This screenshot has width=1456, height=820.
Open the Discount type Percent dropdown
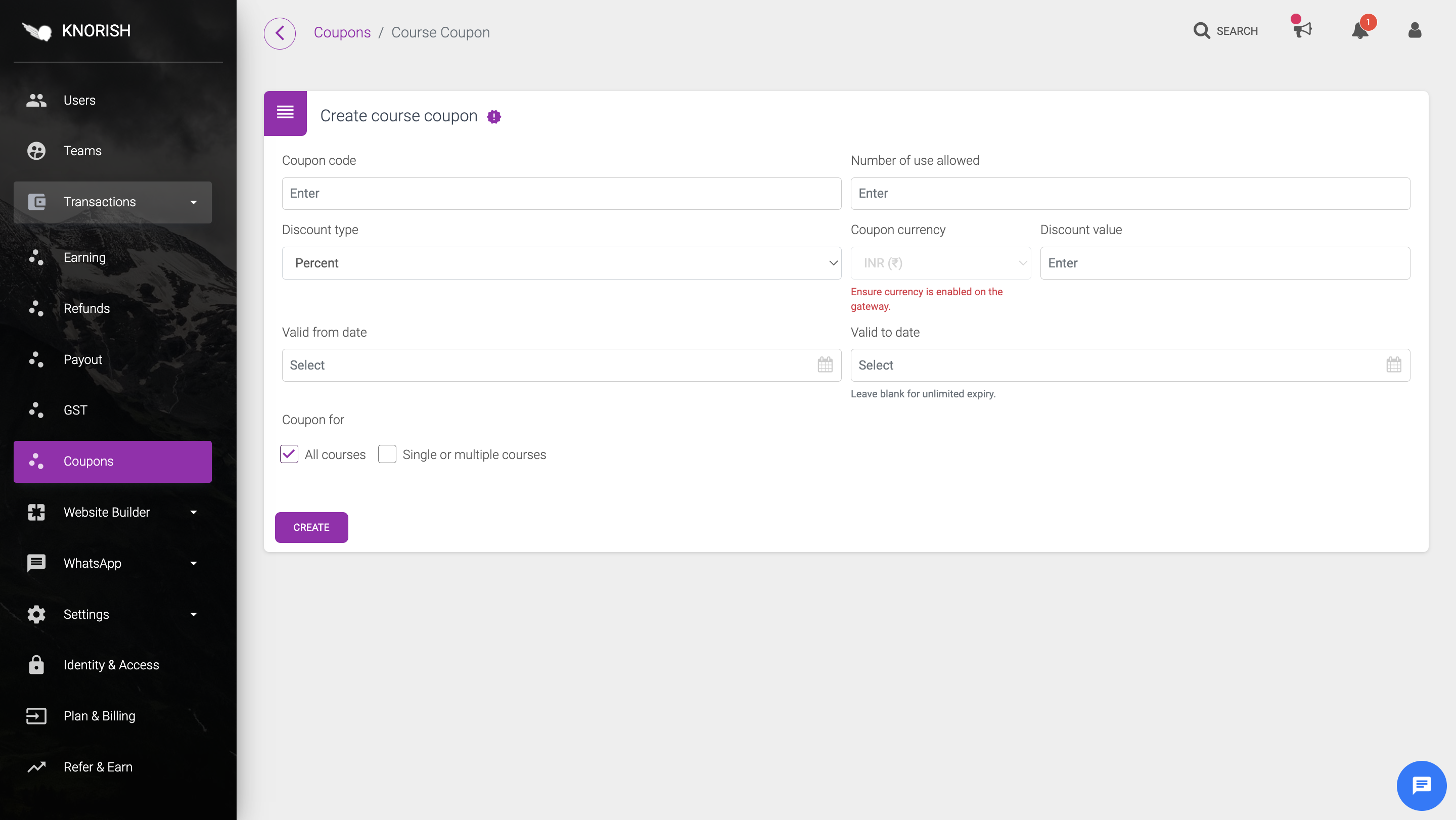coord(561,263)
